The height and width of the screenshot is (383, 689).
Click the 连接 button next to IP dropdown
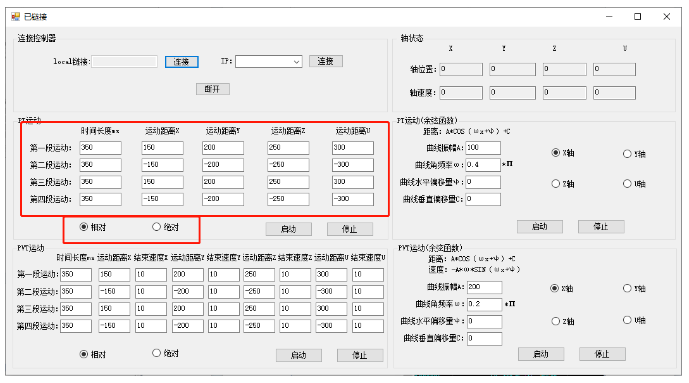coord(326,61)
